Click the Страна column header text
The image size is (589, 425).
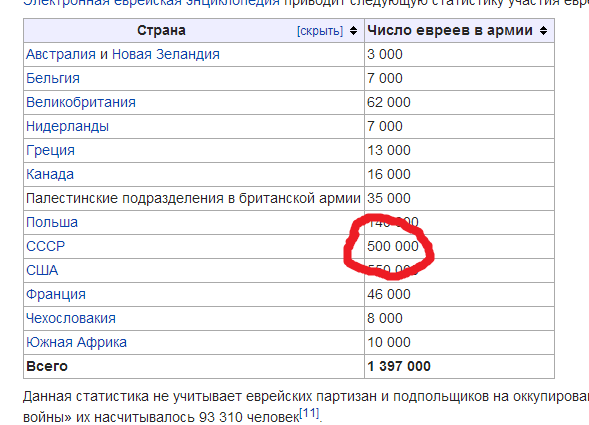pos(161,30)
